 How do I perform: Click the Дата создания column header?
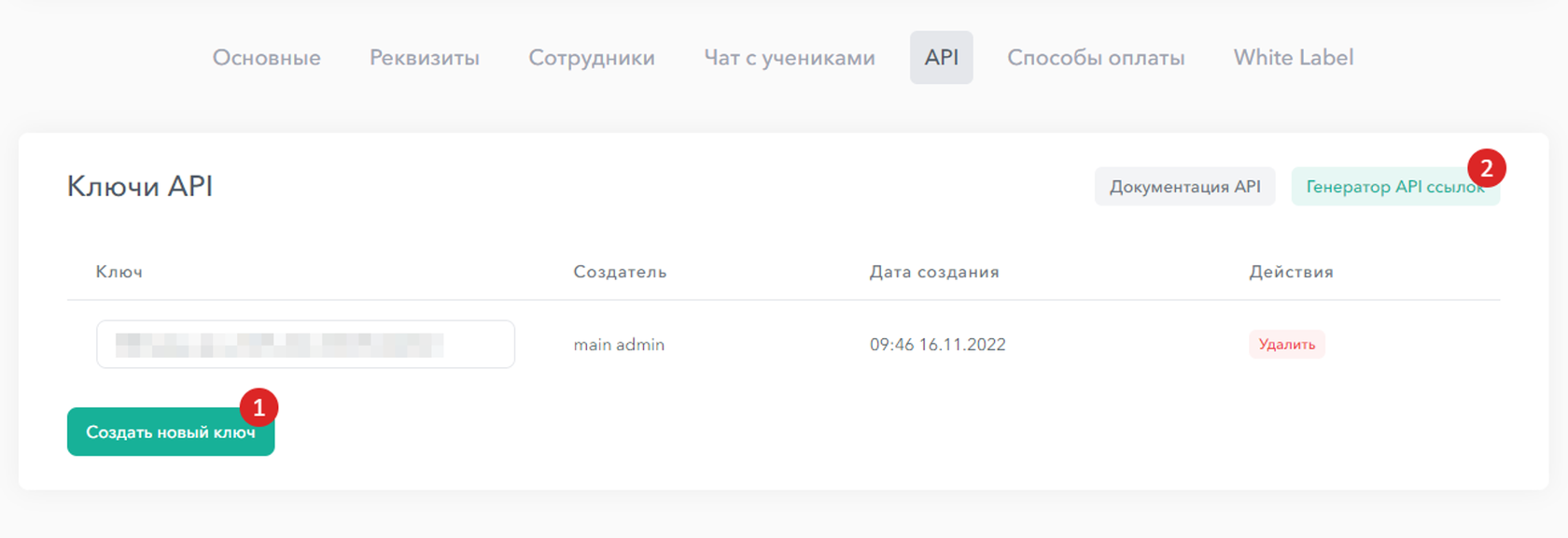coord(934,272)
